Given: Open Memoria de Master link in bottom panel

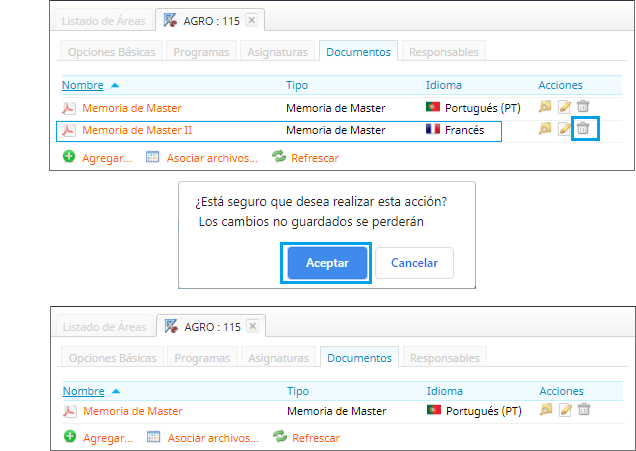Looking at the screenshot, I should pyautogui.click(x=133, y=411).
